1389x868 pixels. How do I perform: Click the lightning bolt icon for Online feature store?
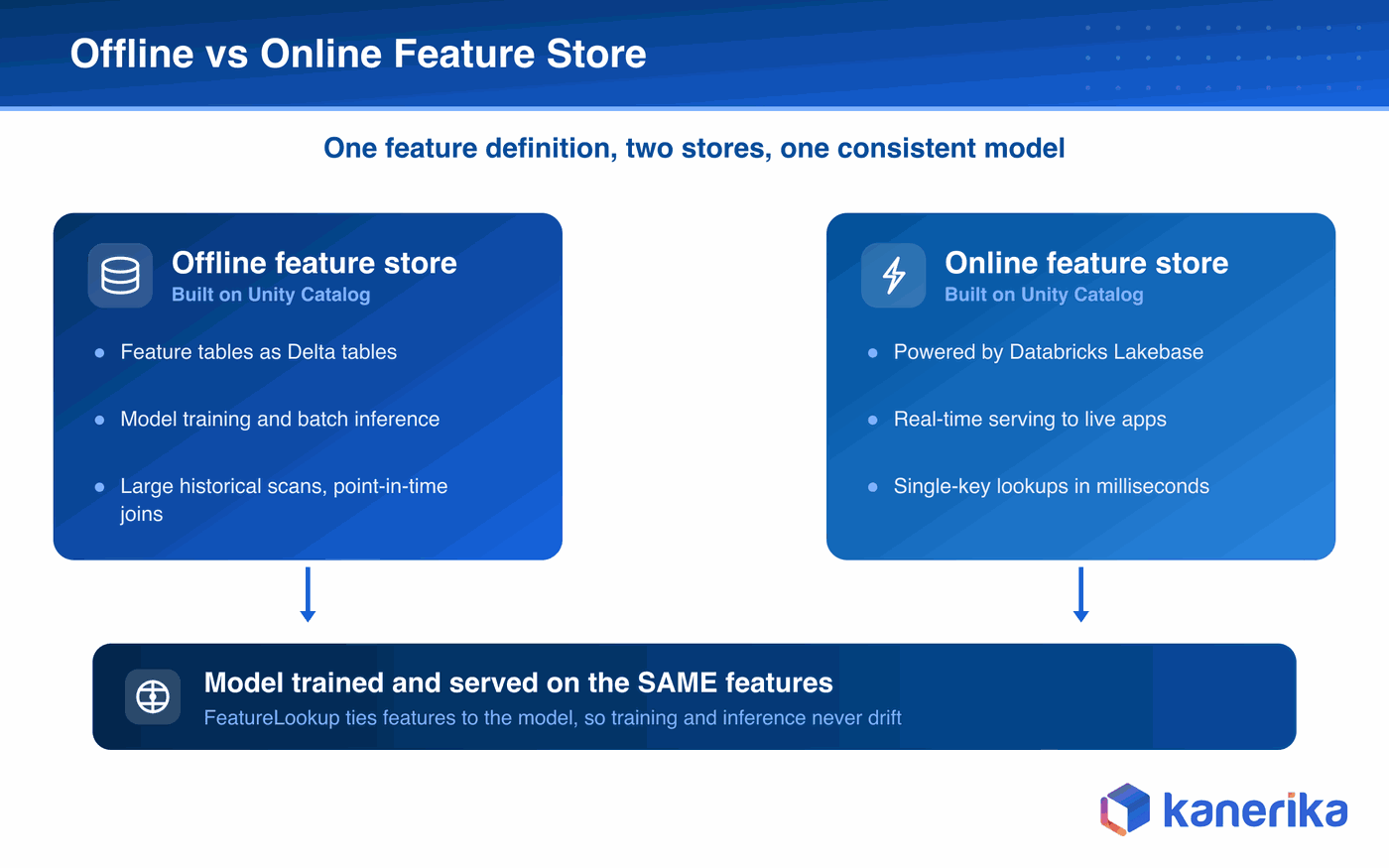[x=894, y=276]
